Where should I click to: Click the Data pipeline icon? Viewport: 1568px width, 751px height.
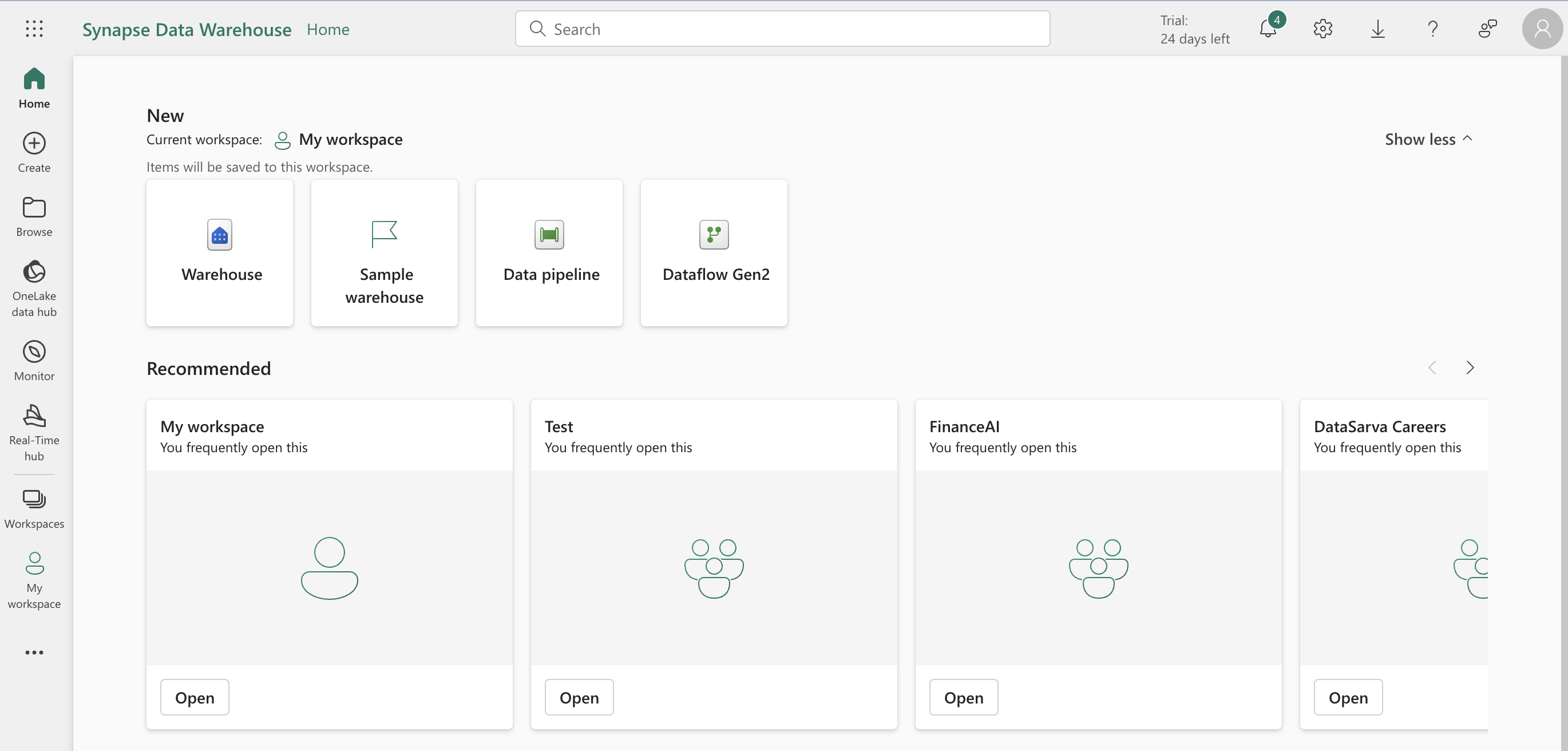click(549, 235)
